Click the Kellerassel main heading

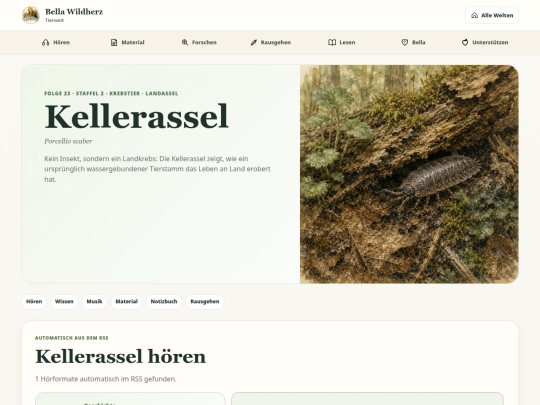click(x=136, y=116)
